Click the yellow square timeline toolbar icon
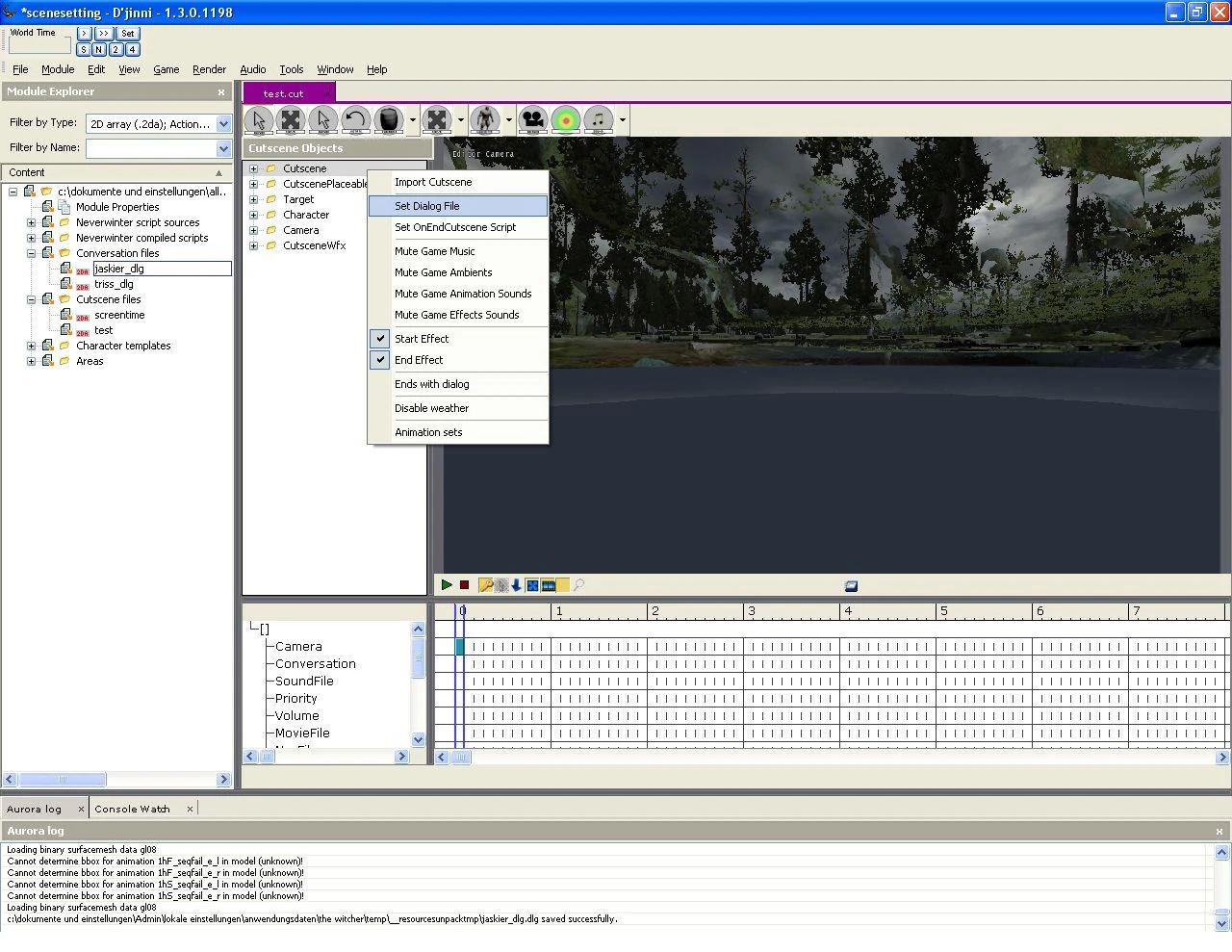Image resolution: width=1232 pixels, height=952 pixels. (563, 584)
